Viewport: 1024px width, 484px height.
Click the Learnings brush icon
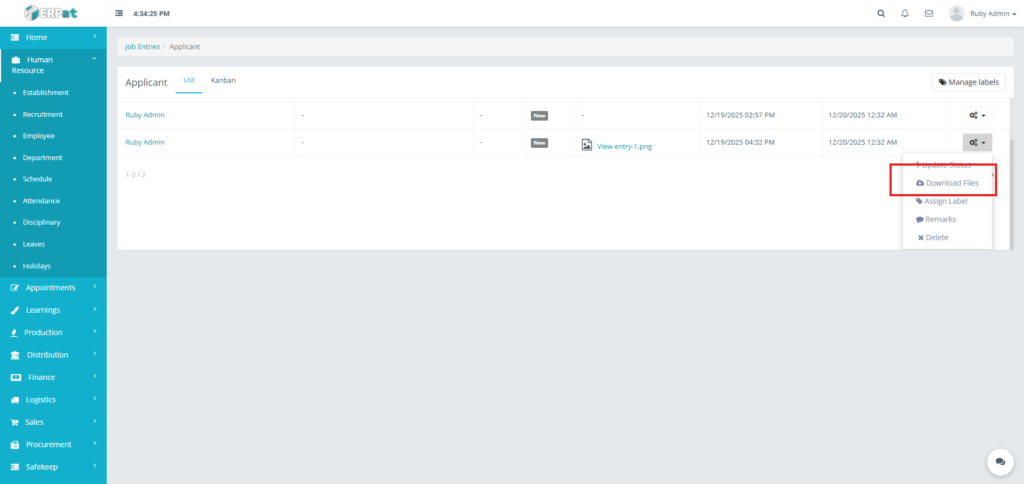click(15, 310)
